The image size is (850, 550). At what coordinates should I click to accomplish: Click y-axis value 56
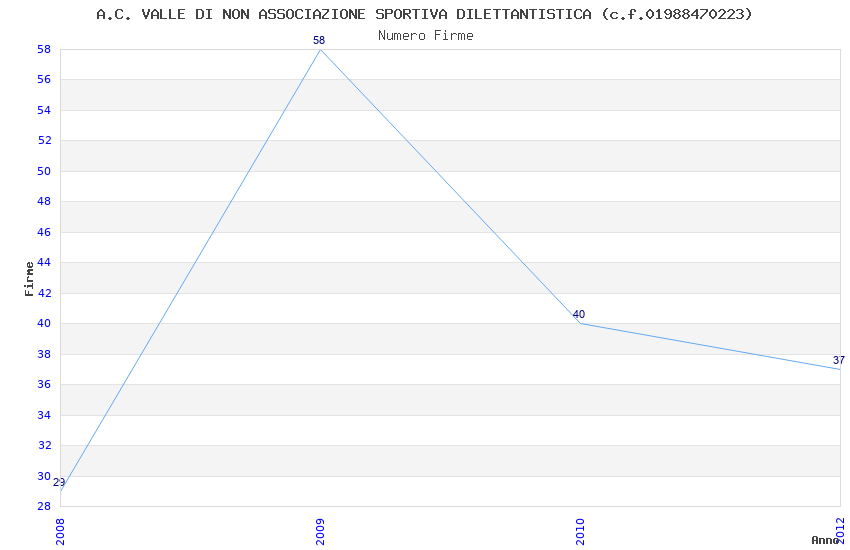pos(44,80)
